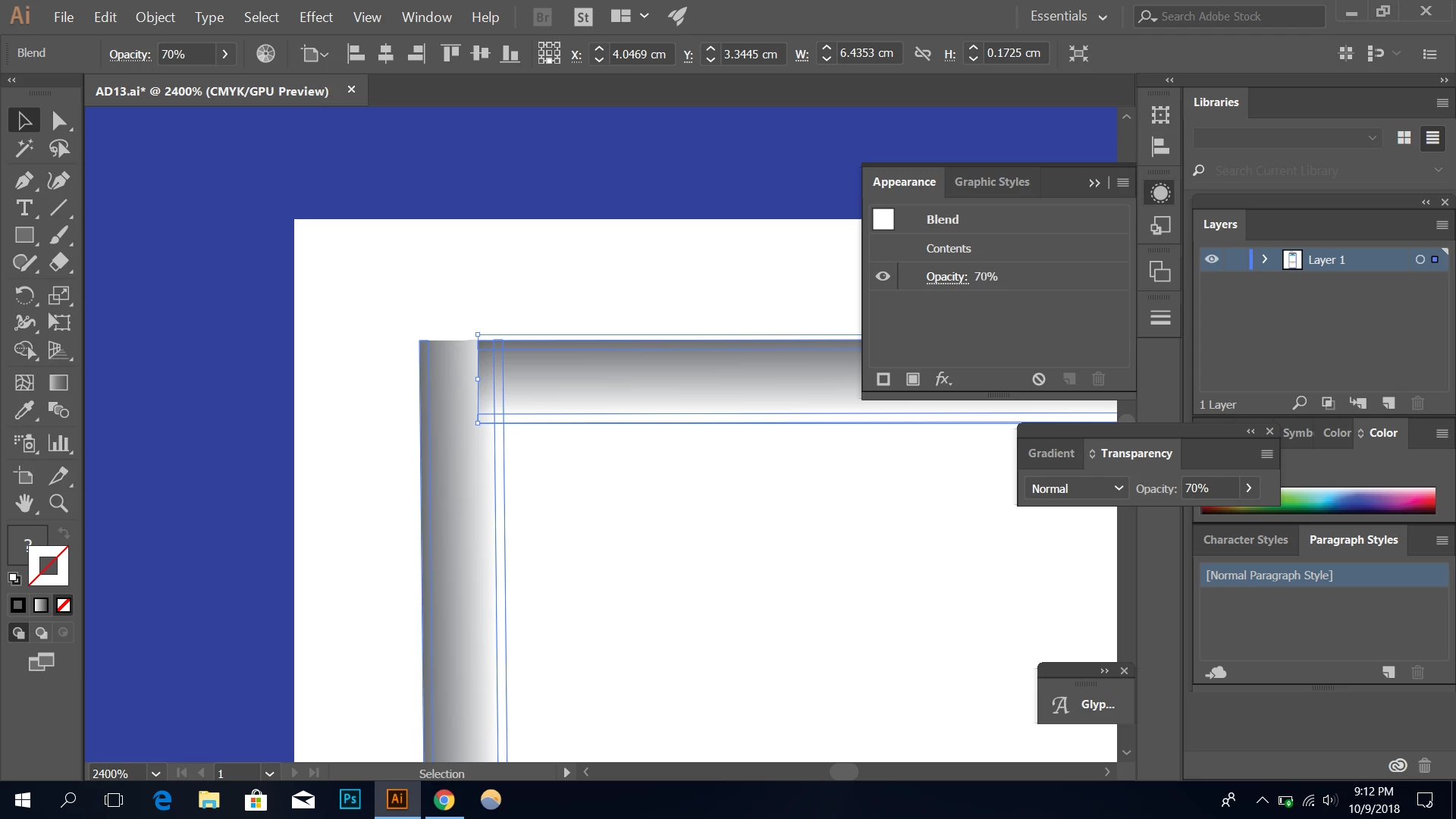Expand Layer 1 sublayers
Viewport: 1456px width, 819px height.
(x=1264, y=259)
